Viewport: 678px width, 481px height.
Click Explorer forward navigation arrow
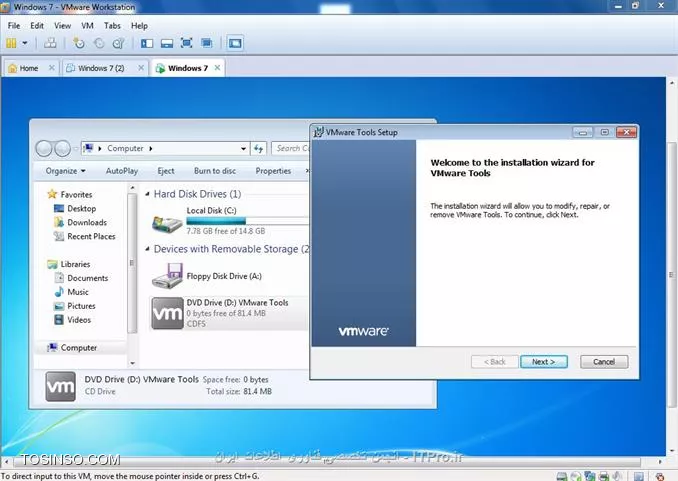[x=63, y=148]
